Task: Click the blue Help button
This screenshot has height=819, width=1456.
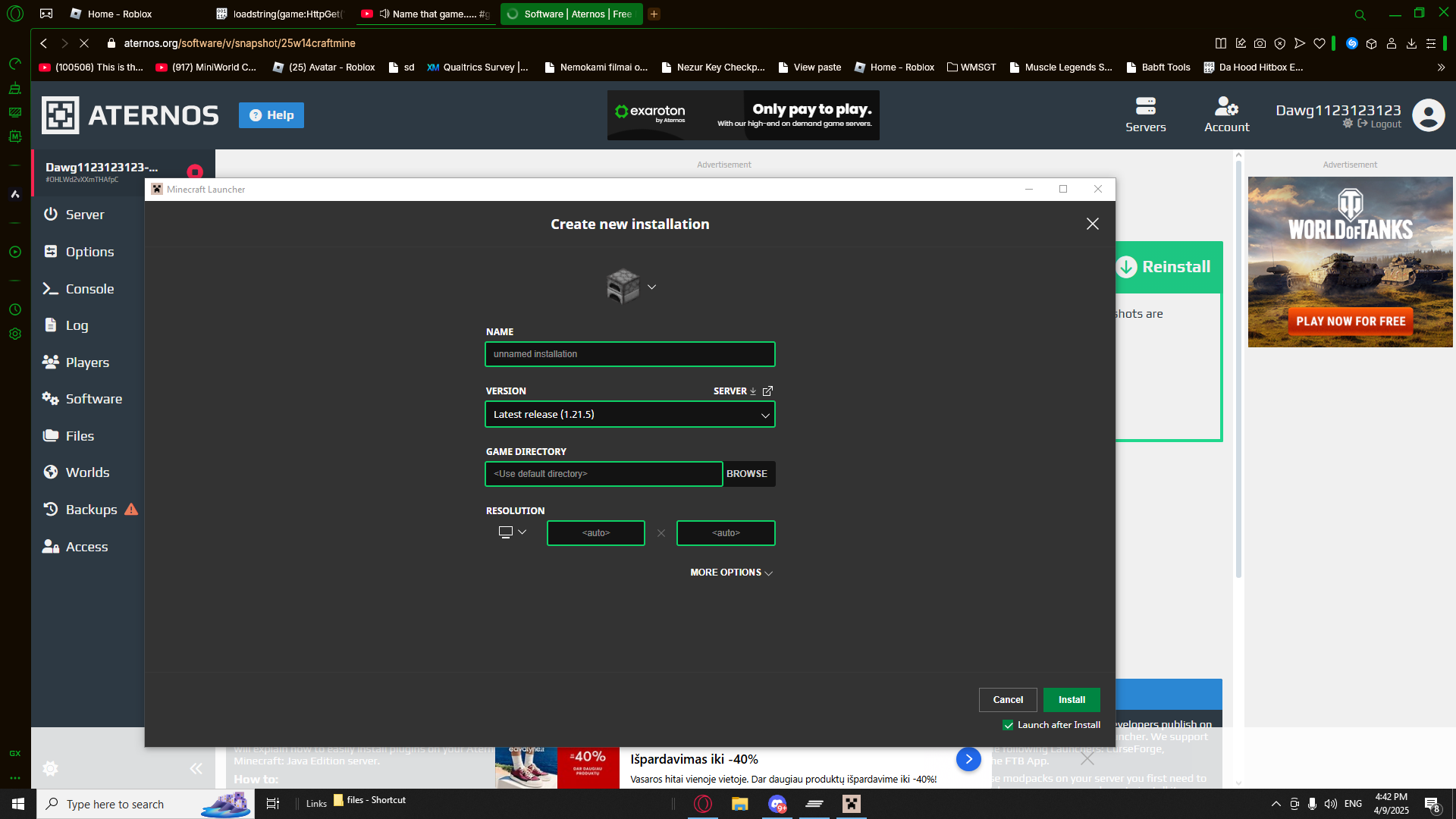Action: tap(271, 115)
